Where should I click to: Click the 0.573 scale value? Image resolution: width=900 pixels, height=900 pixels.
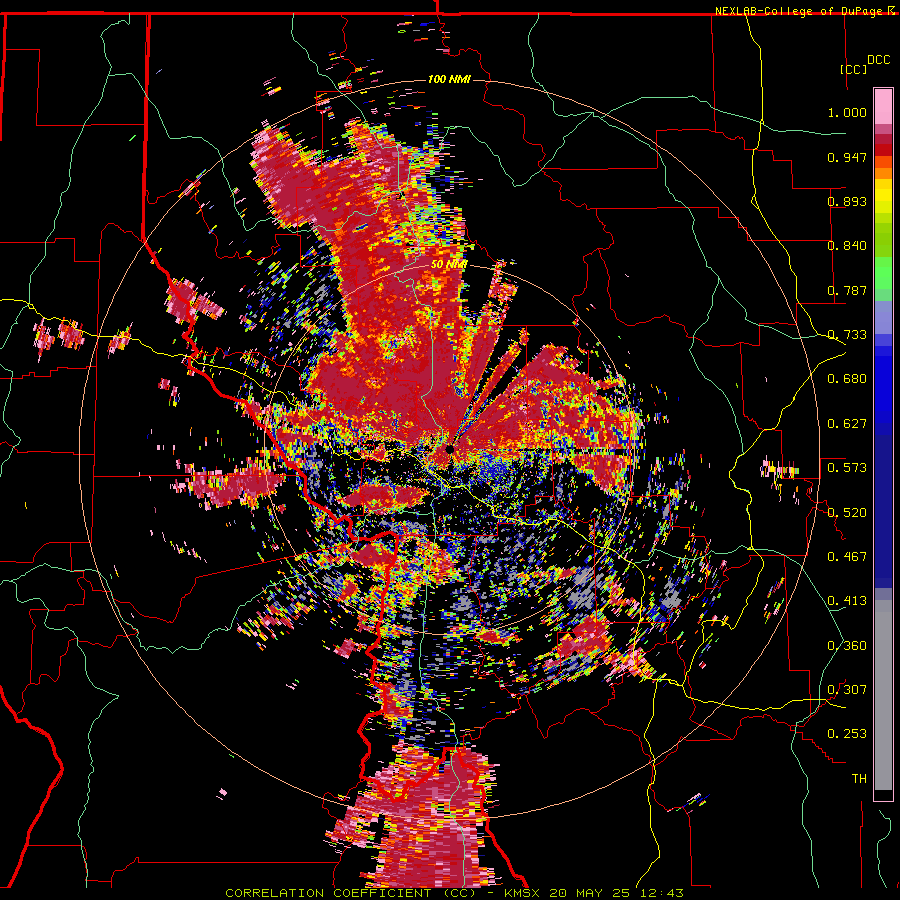pyautogui.click(x=847, y=468)
